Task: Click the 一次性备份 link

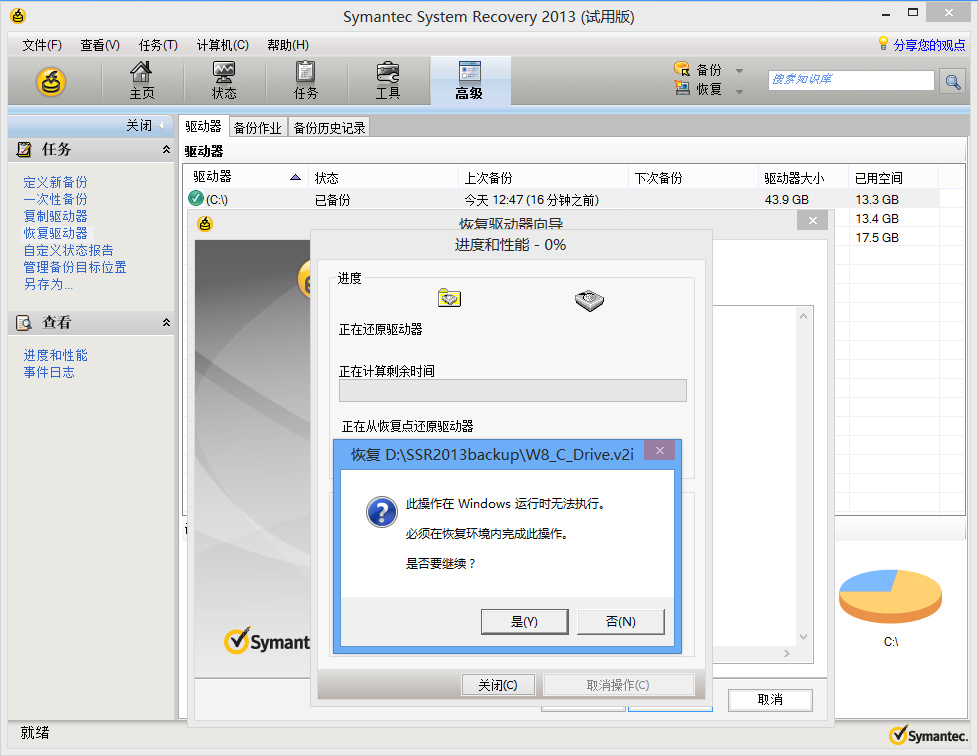Action: click(56, 199)
